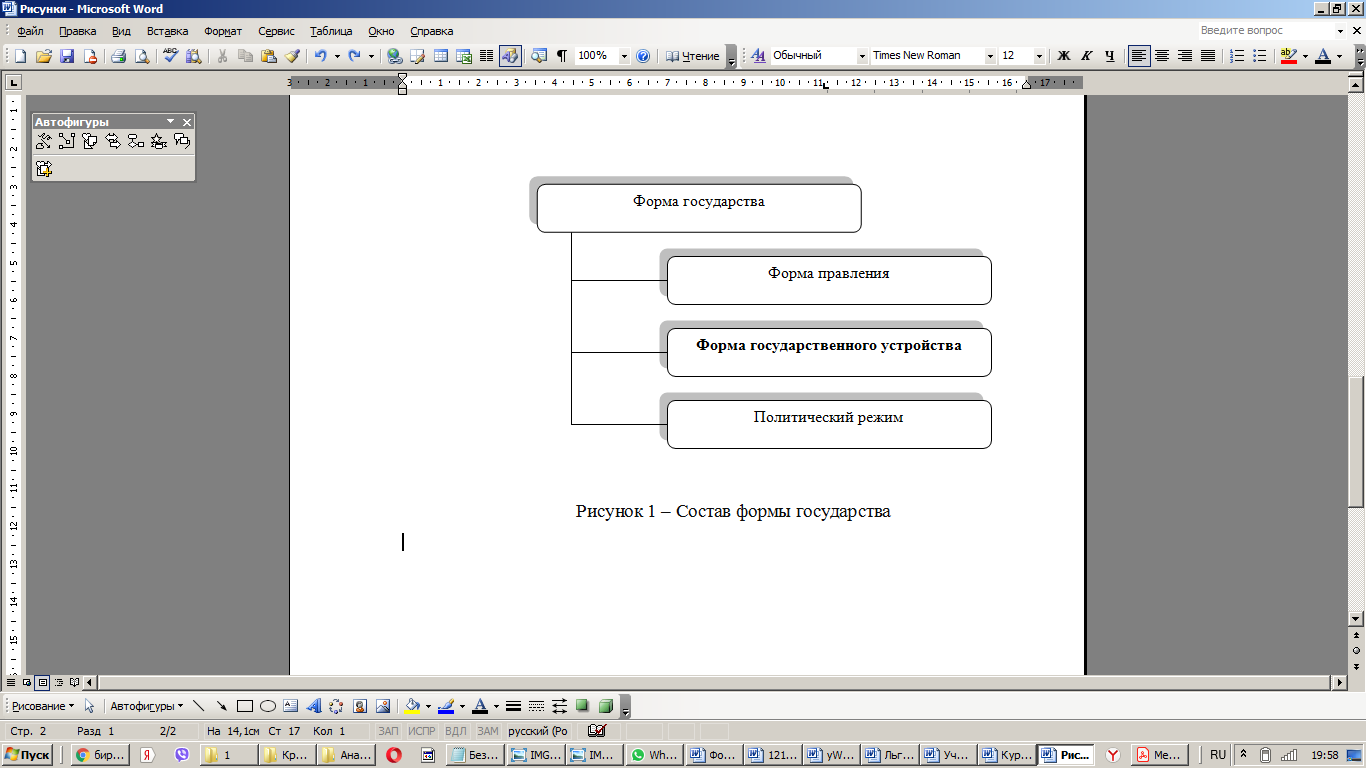Screen dimensions: 1366x768
Task: Select the Format Painter brush
Action: [x=292, y=56]
